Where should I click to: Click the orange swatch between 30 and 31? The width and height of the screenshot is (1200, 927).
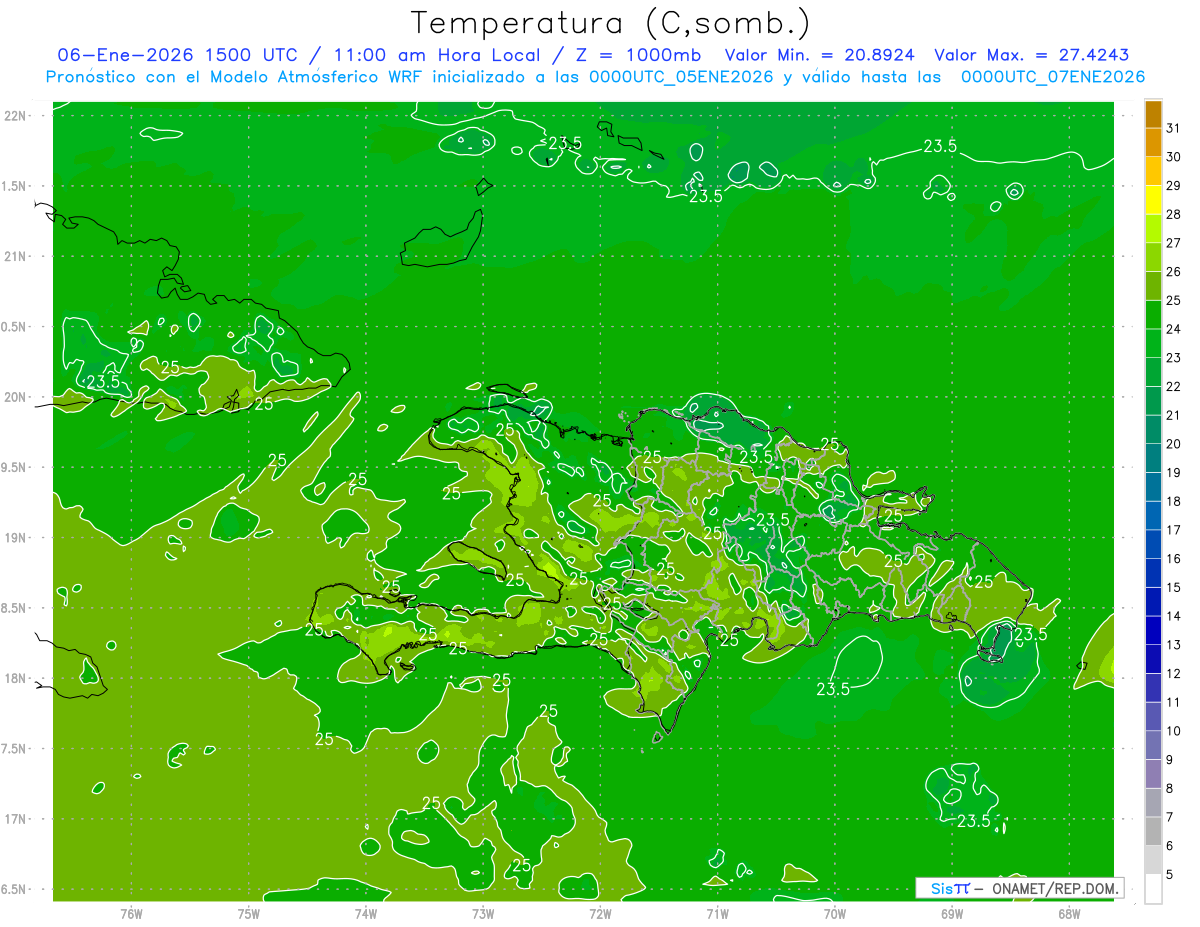(1153, 143)
